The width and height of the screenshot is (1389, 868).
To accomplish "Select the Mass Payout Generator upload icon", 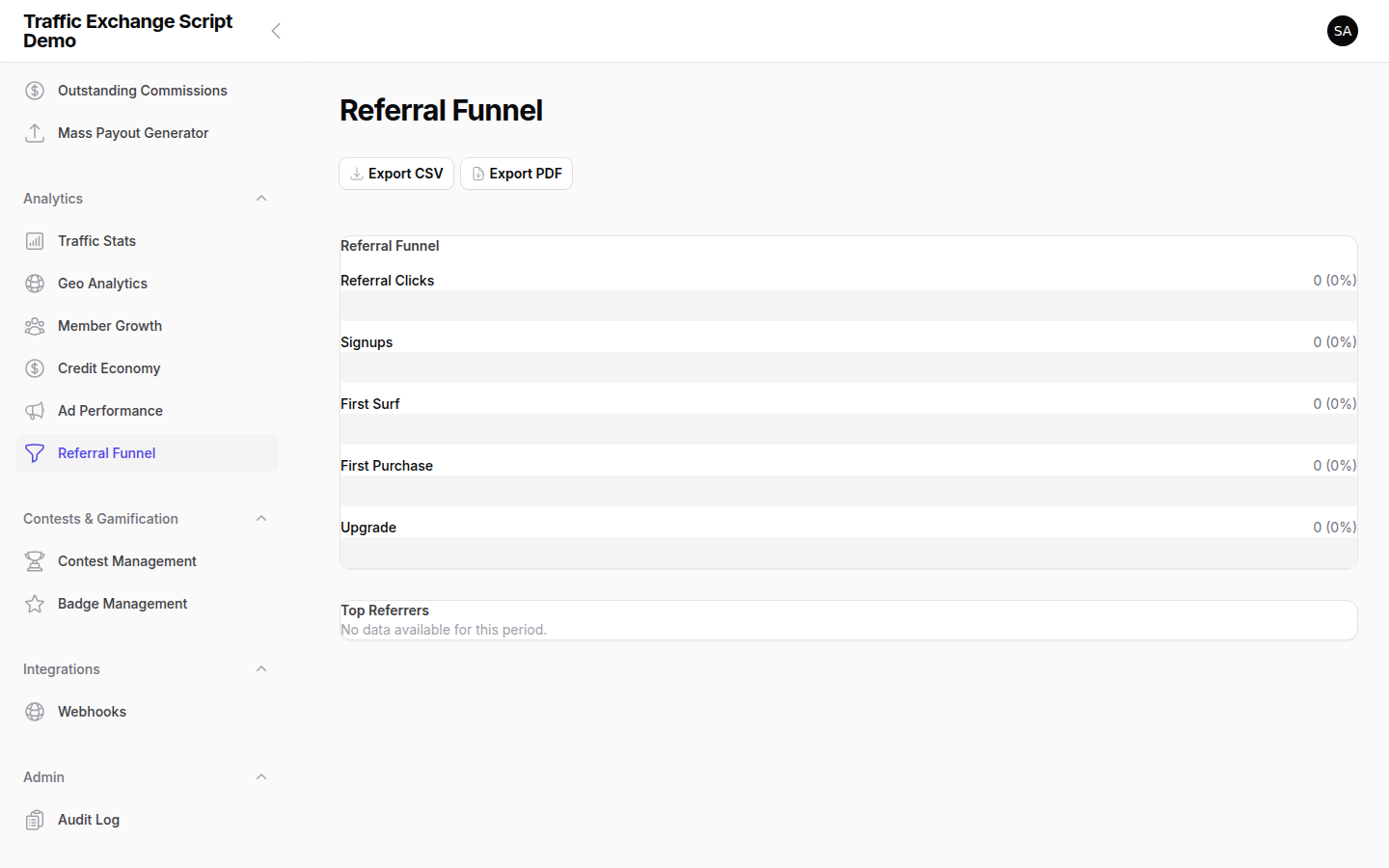I will point(35,132).
